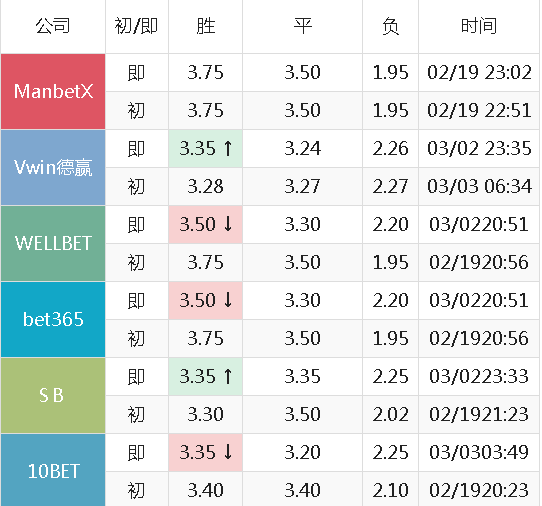
Task: Click ManbetX 初 row 1.95 loss odds
Action: coord(390,111)
